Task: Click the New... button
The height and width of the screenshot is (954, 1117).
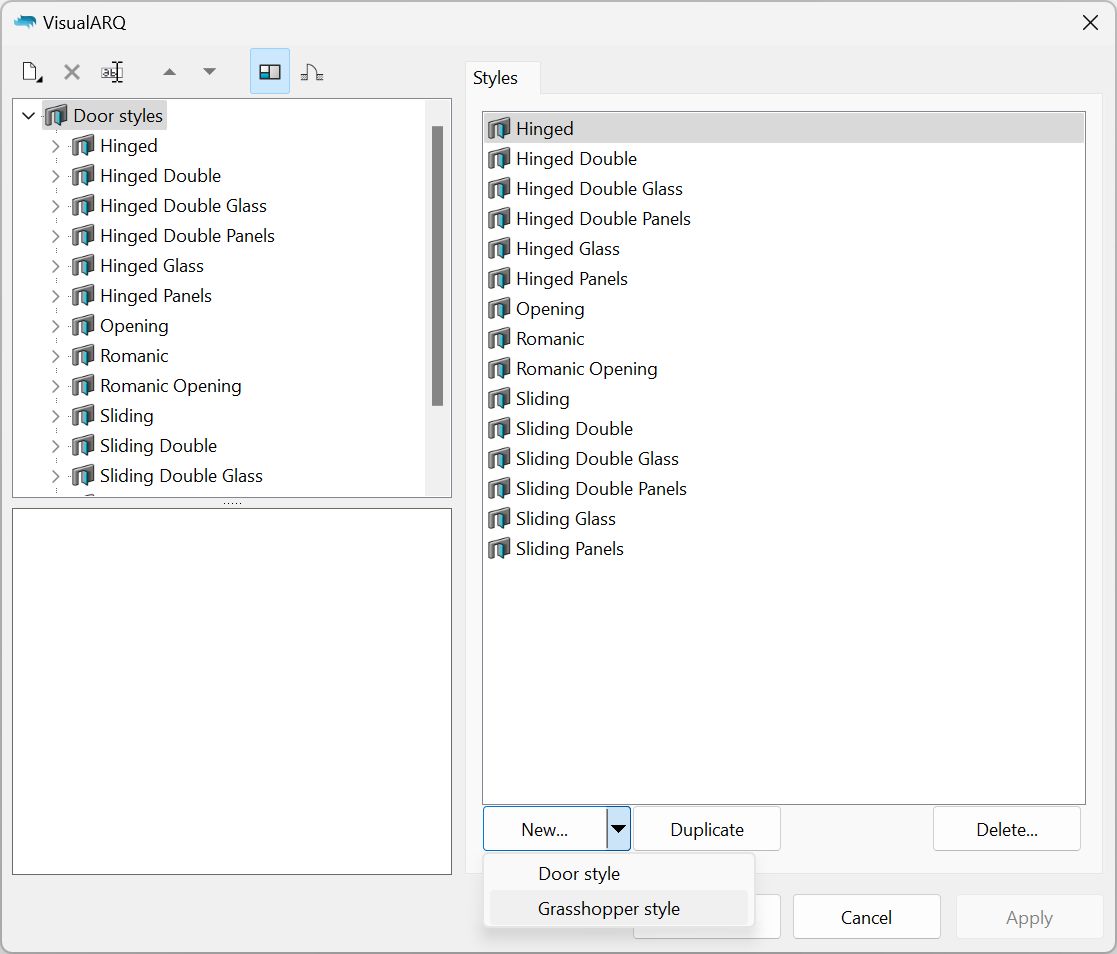Action: coord(545,829)
